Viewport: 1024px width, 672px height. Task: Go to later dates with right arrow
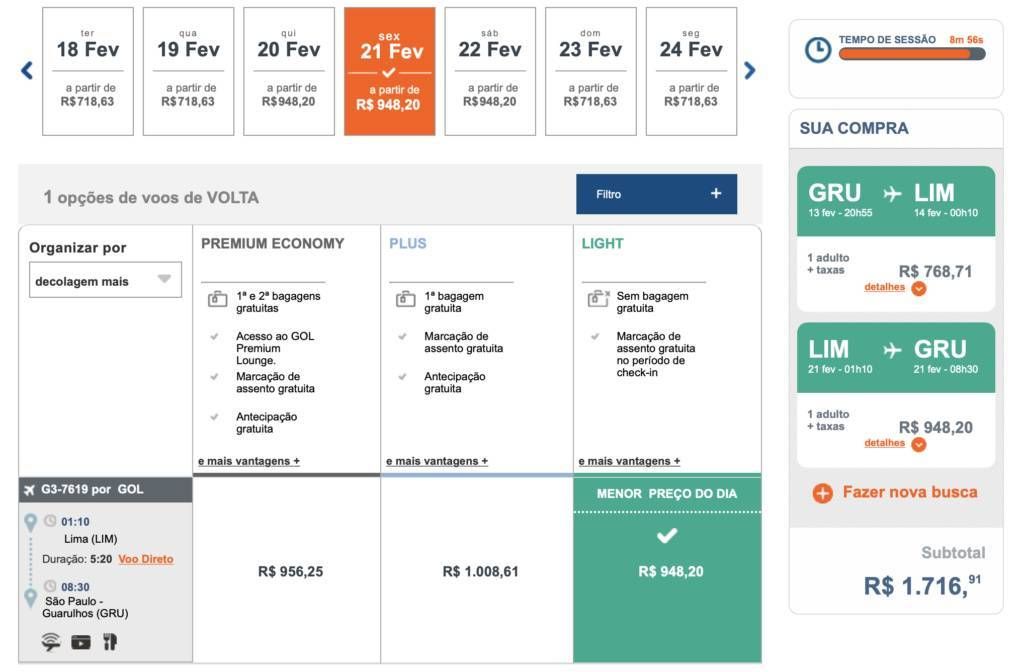[x=750, y=71]
